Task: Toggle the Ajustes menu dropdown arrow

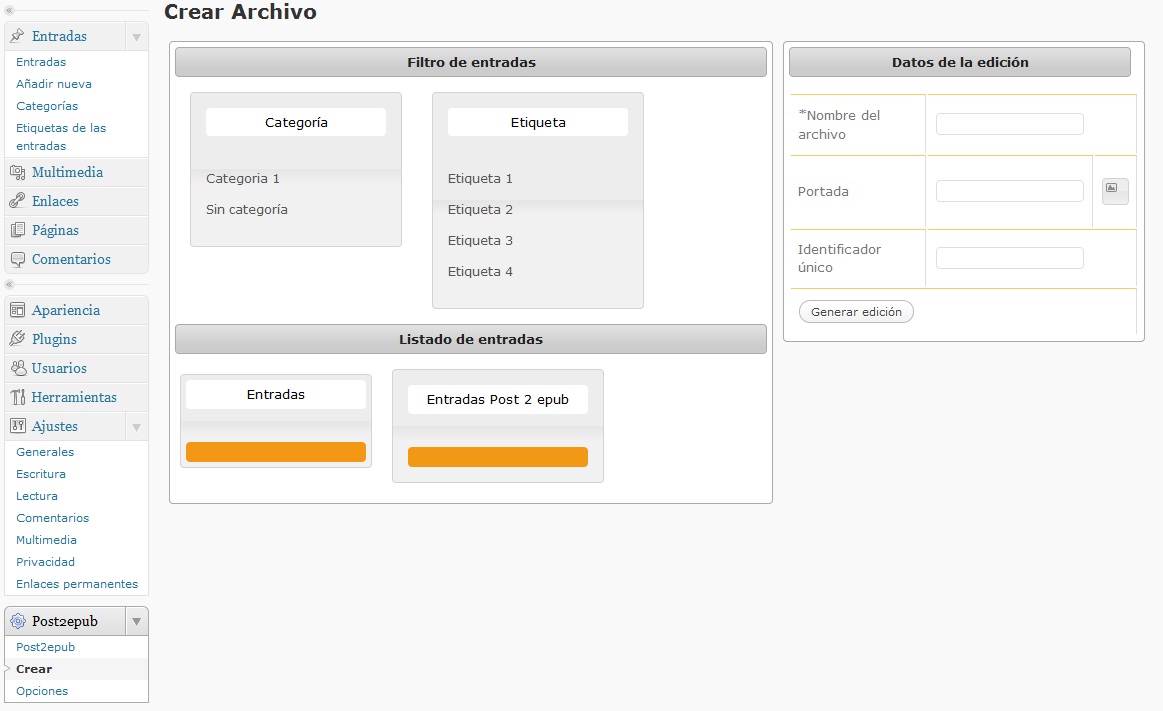Action: (x=136, y=427)
